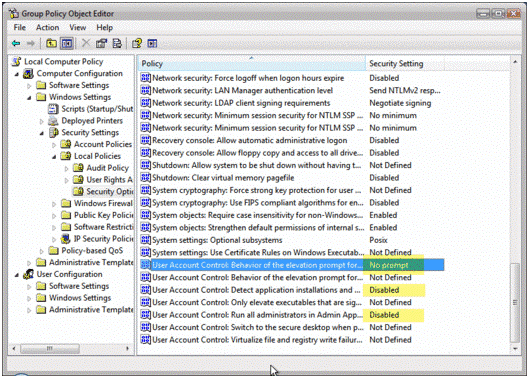Select User Account Control: Only elevate executables policy
The height and width of the screenshot is (378, 529).
(x=257, y=302)
